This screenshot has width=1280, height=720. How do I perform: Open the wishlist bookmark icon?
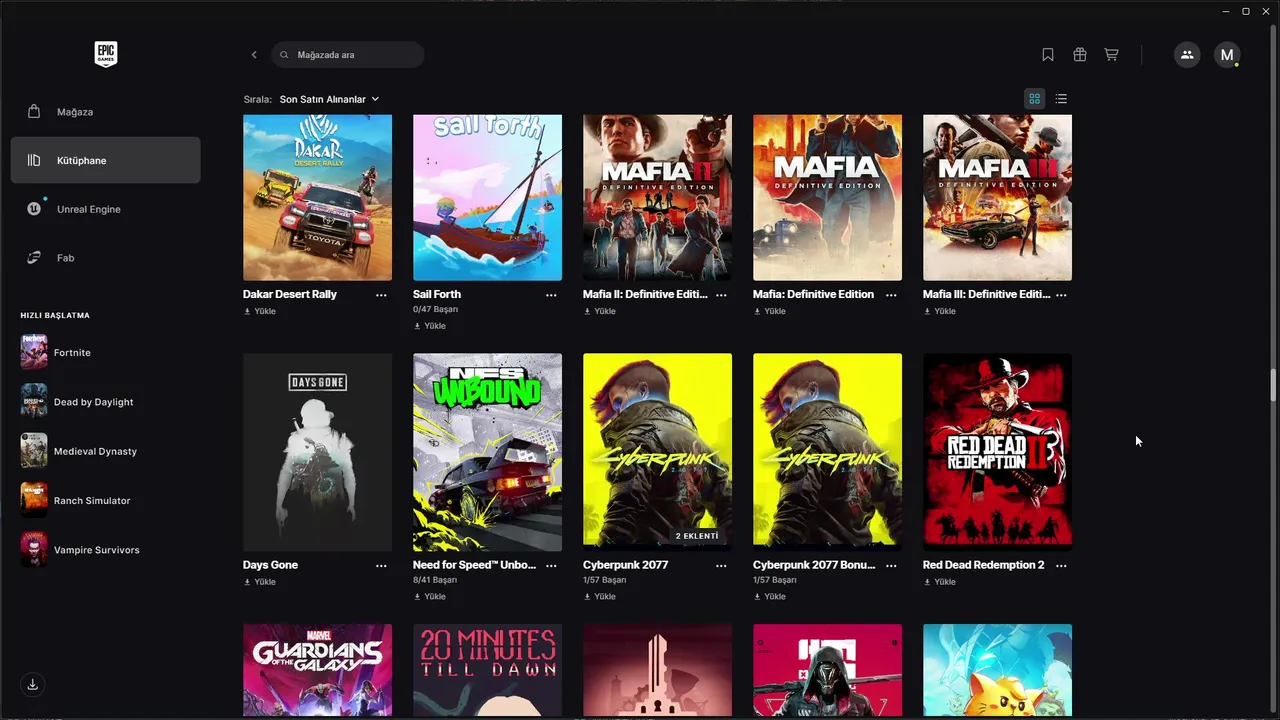[x=1048, y=55]
